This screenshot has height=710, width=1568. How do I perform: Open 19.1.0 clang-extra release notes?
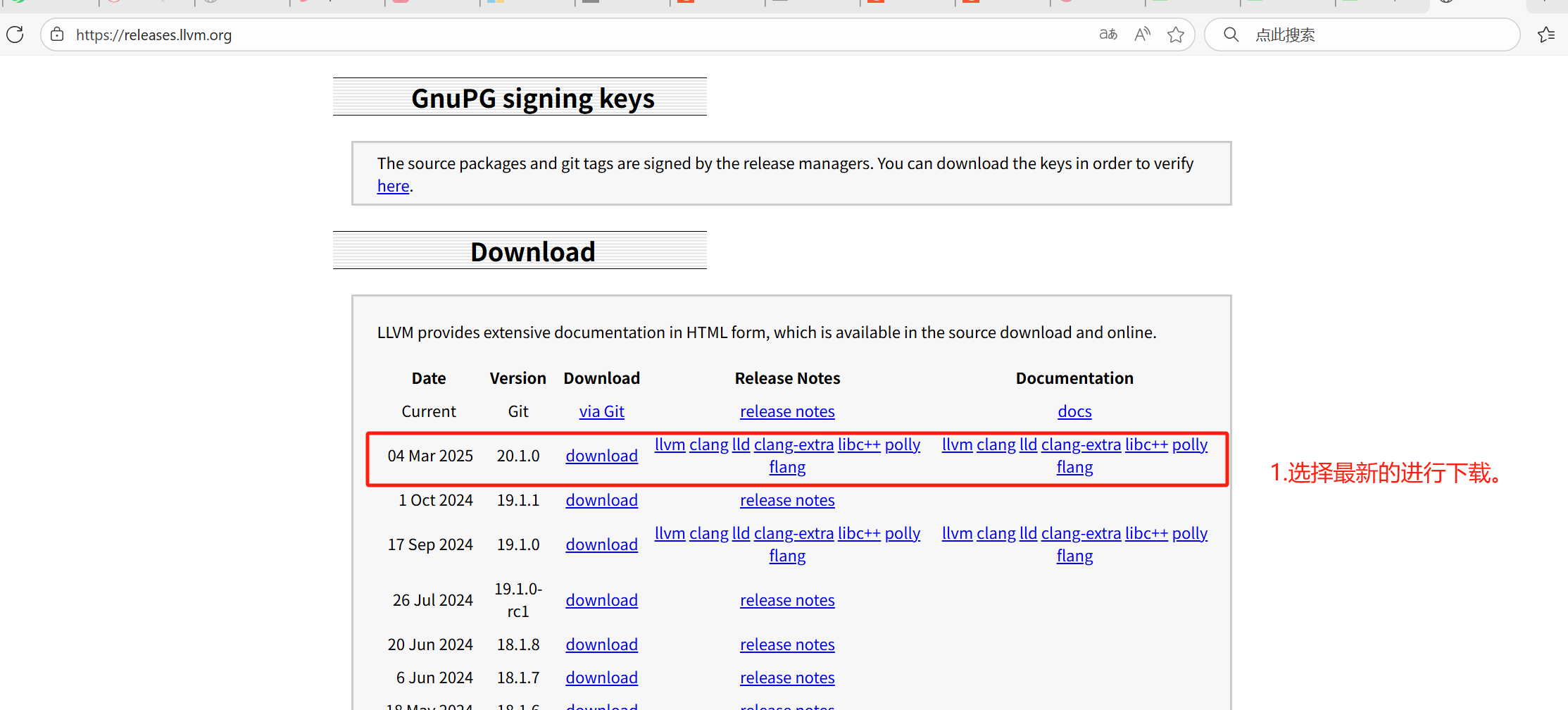coord(794,533)
